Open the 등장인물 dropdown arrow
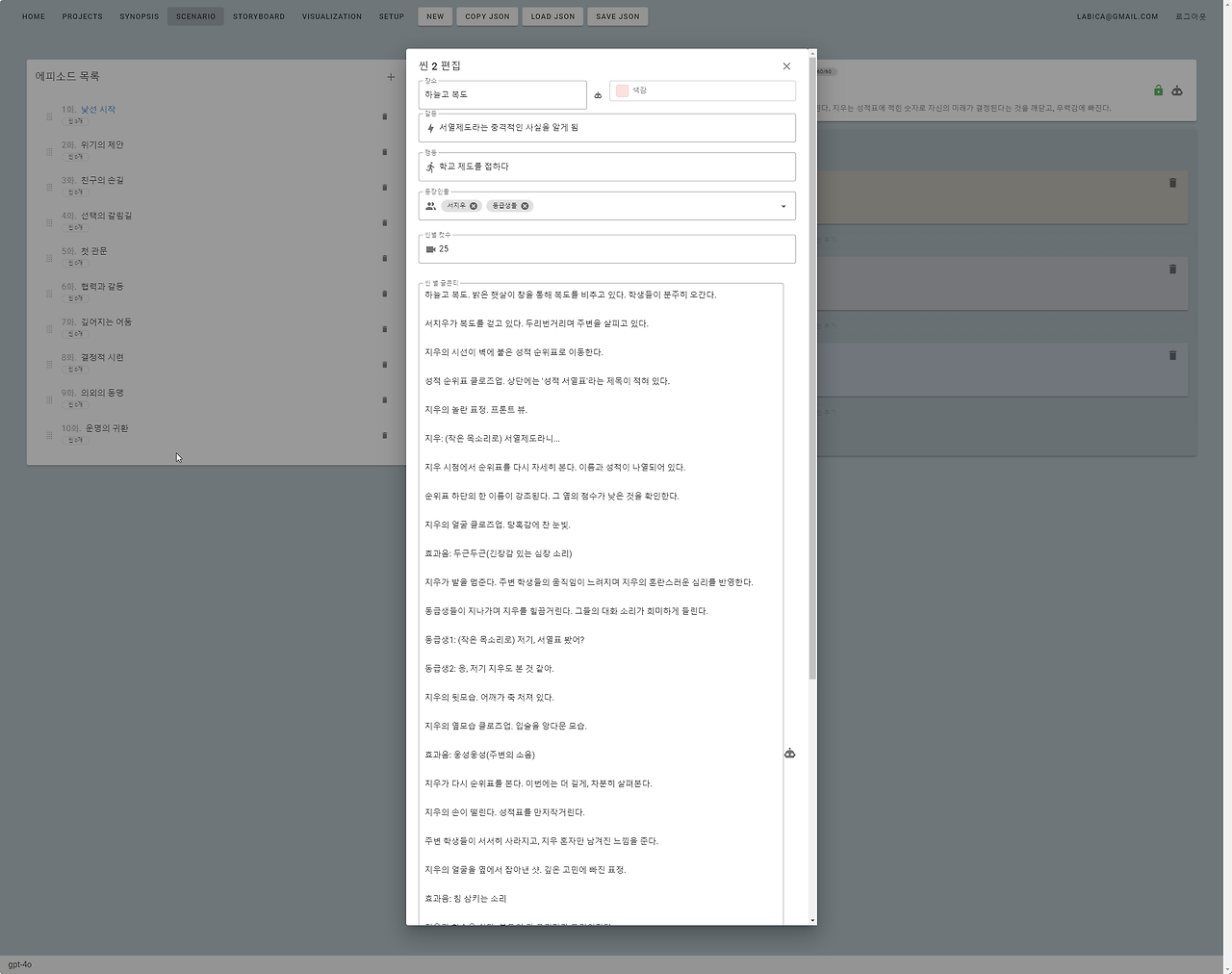Viewport: 1232px width, 974px height. (x=783, y=206)
